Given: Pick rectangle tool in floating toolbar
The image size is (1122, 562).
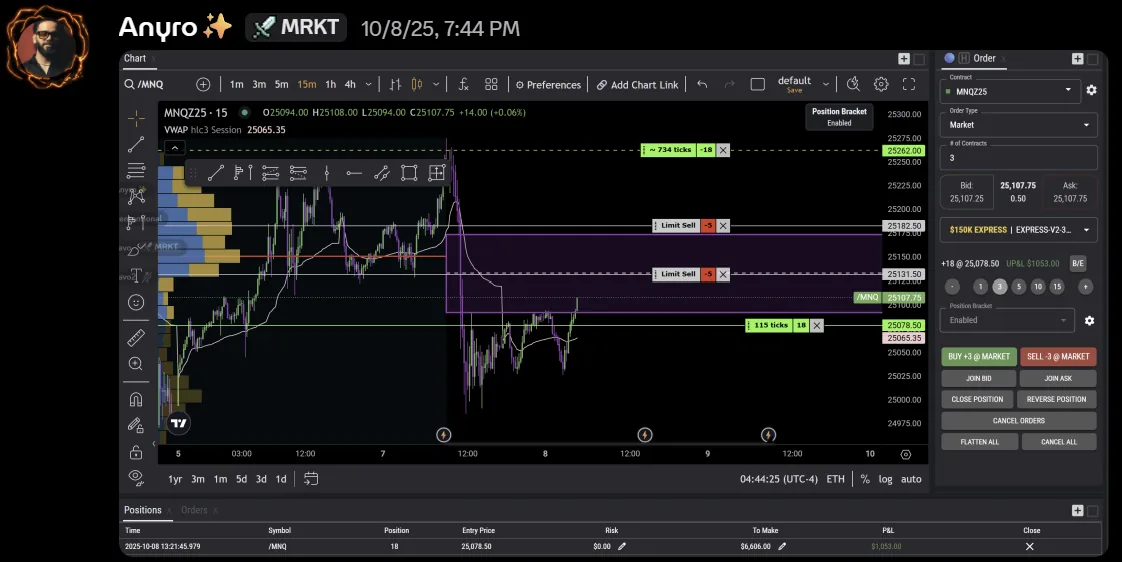Looking at the screenshot, I should pos(409,173).
